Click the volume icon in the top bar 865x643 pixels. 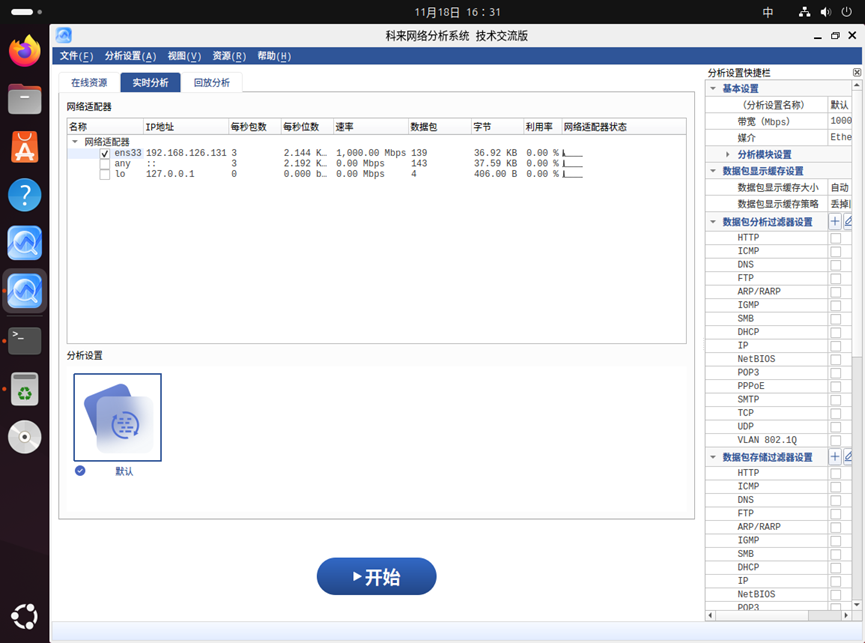point(827,11)
